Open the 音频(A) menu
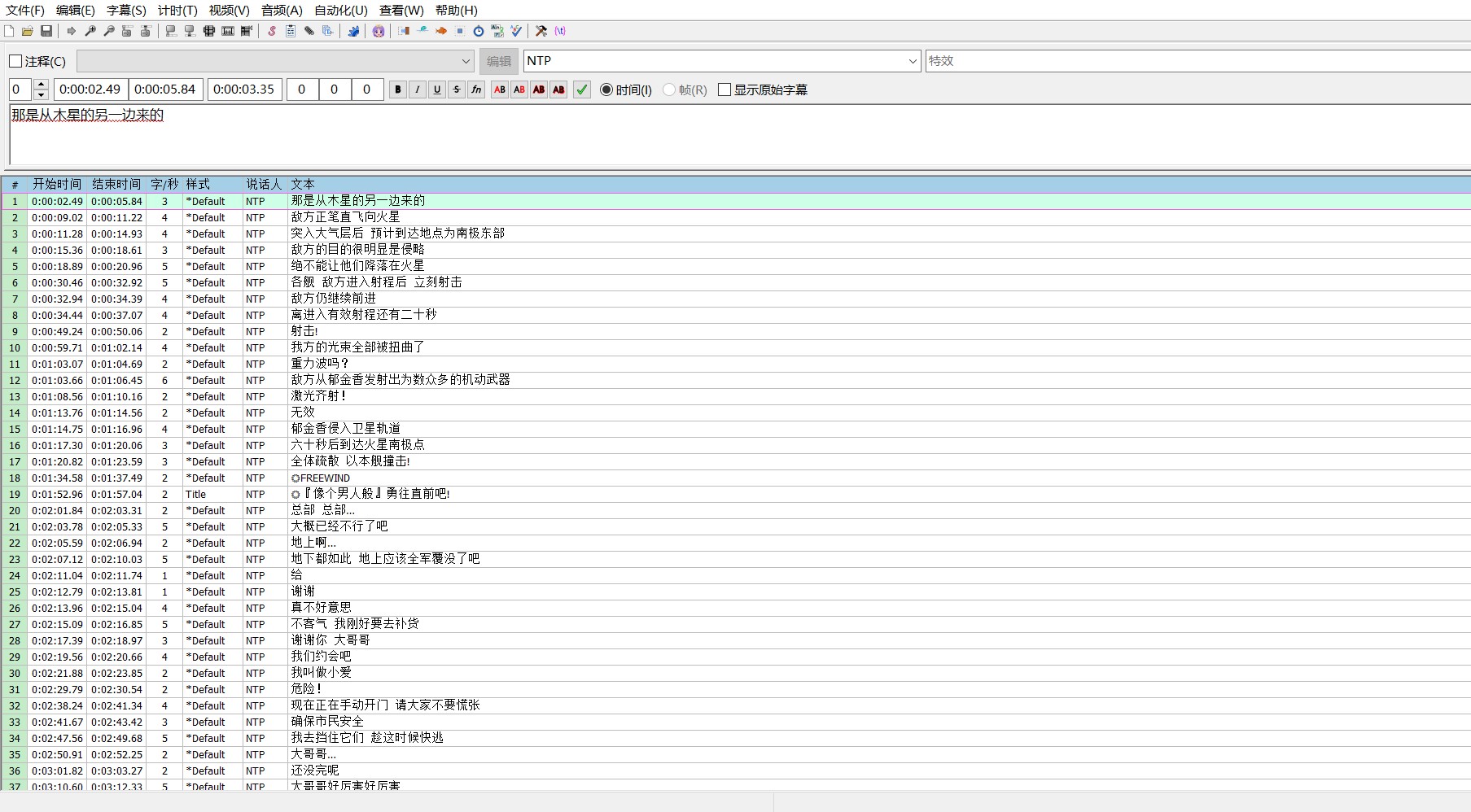The image size is (1471, 812). [x=282, y=11]
